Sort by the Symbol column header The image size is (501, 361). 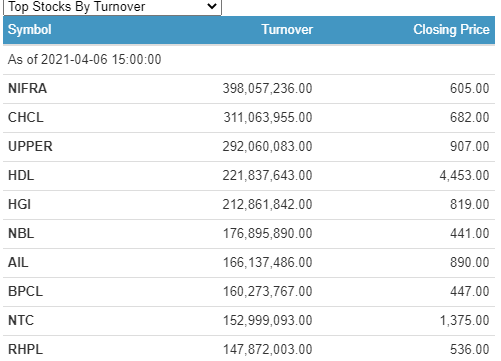30,29
